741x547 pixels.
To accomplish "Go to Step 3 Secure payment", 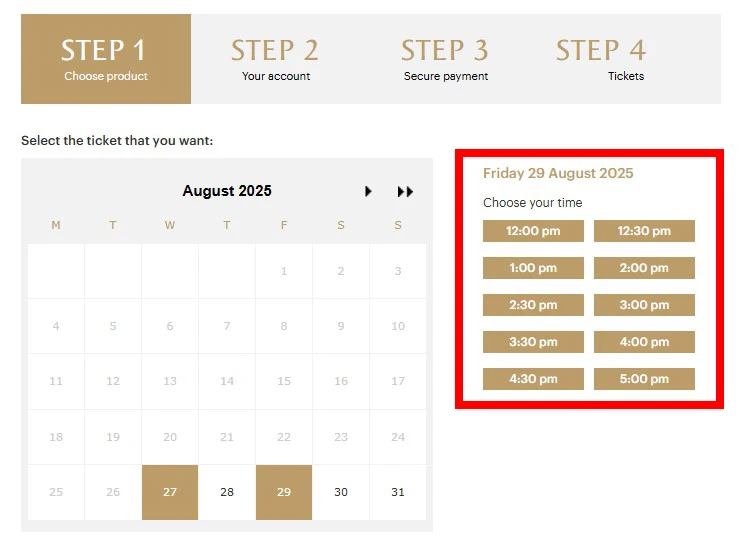I will (445, 59).
